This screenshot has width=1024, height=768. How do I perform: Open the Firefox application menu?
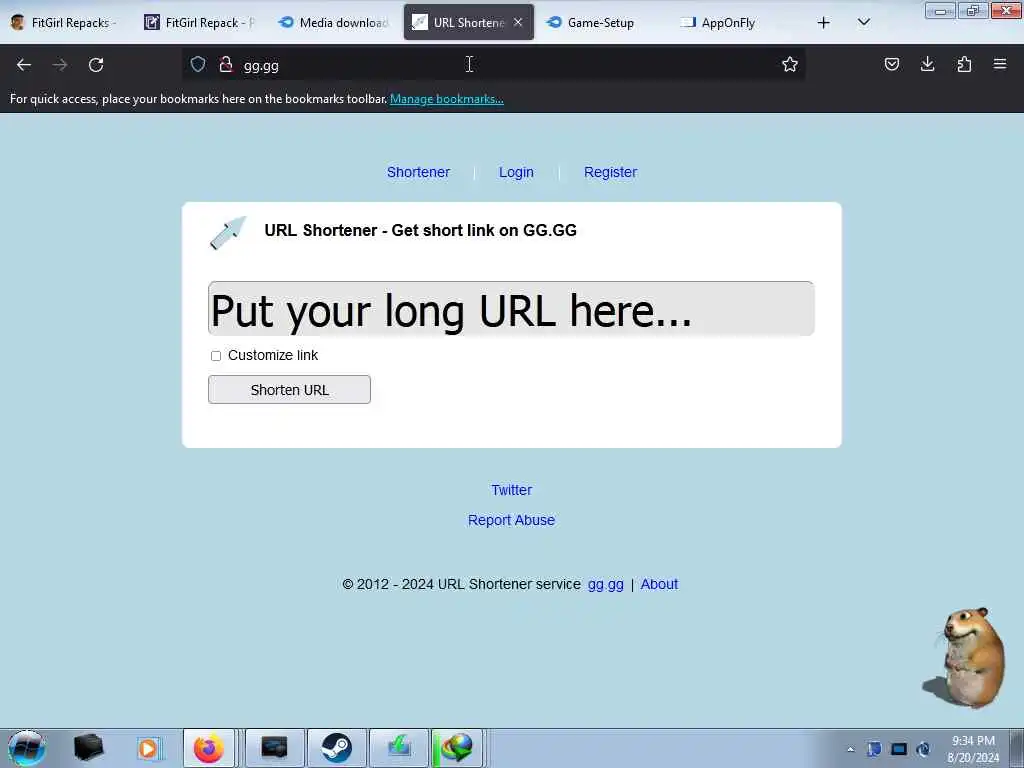point(1000,64)
